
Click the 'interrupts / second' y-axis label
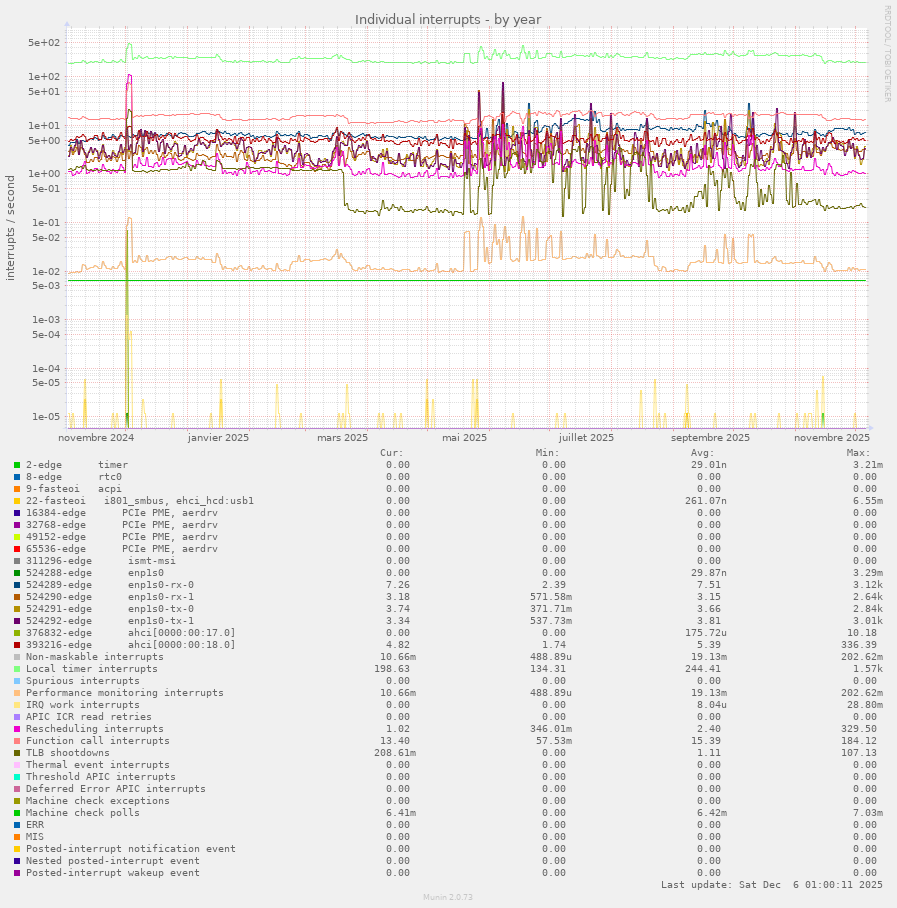click(x=11, y=227)
